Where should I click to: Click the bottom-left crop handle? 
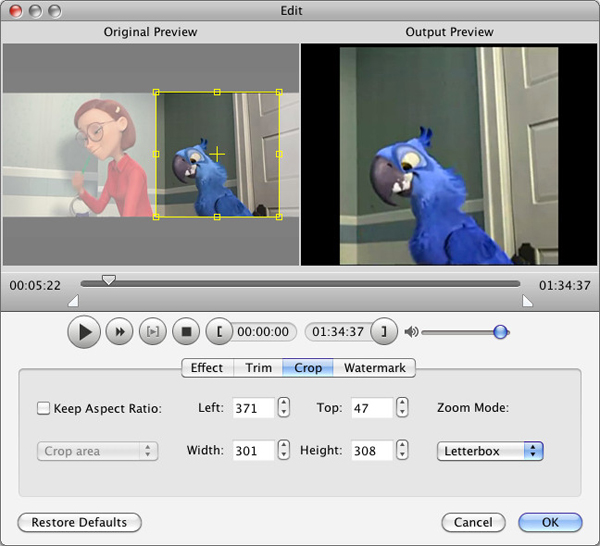(x=156, y=217)
